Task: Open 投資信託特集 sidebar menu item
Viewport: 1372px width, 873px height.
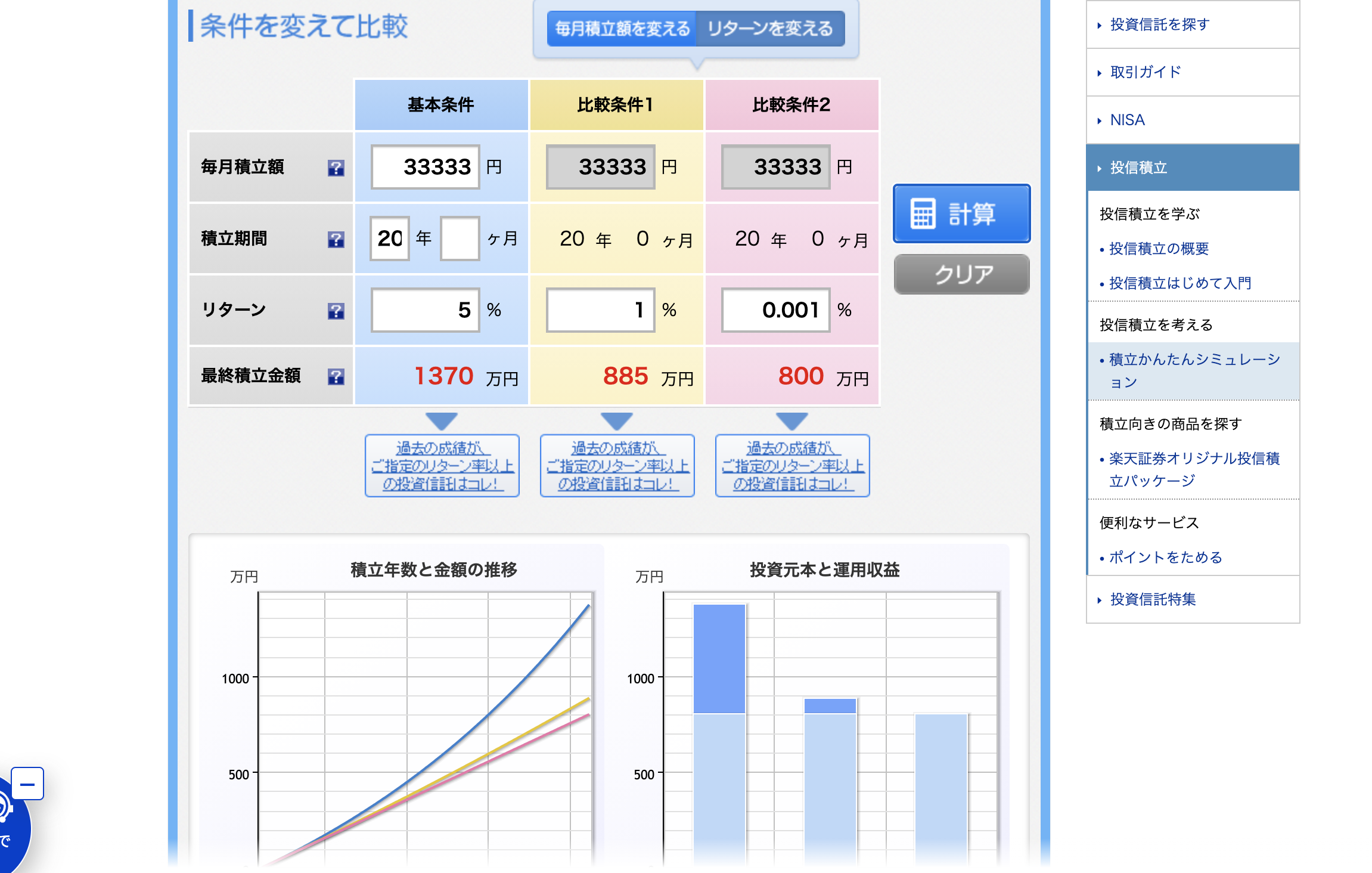Action: click(1153, 599)
